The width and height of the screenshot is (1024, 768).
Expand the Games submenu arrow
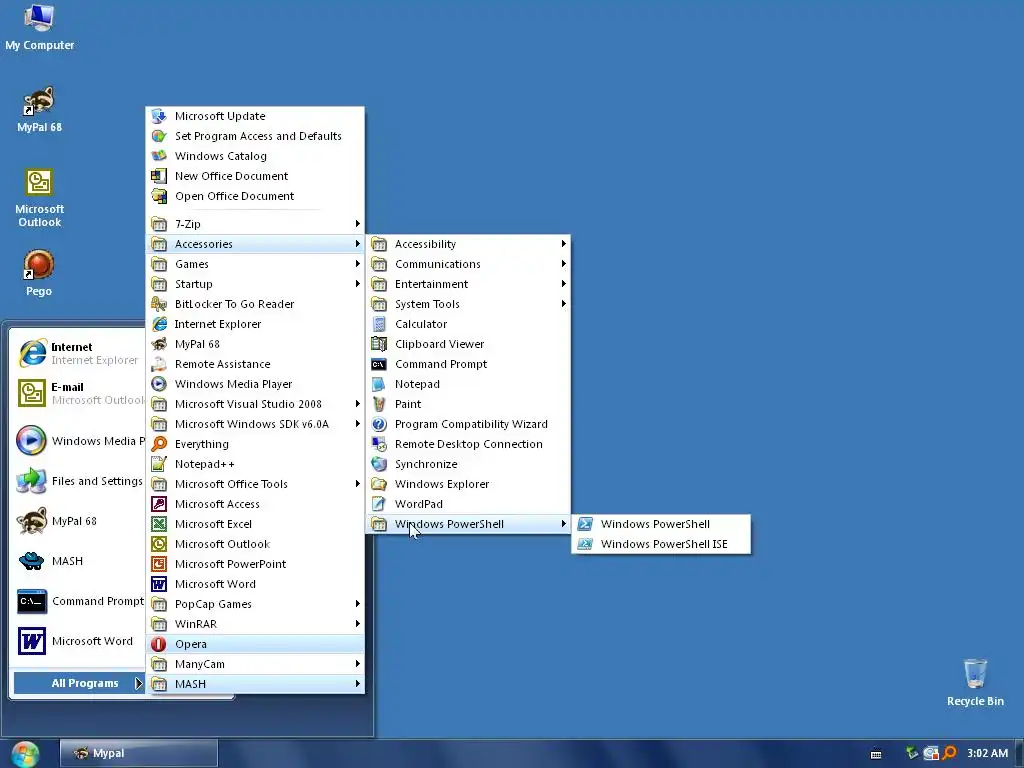pyautogui.click(x=358, y=264)
